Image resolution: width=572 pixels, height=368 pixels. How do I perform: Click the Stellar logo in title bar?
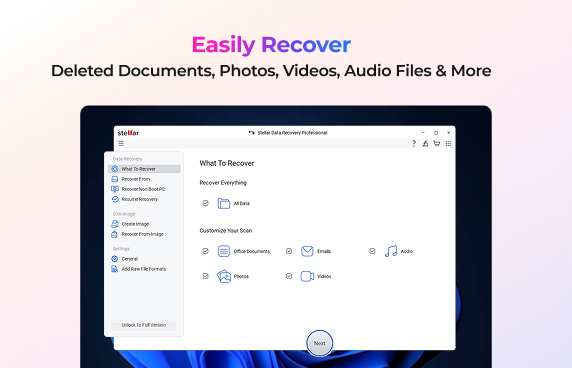[128, 133]
